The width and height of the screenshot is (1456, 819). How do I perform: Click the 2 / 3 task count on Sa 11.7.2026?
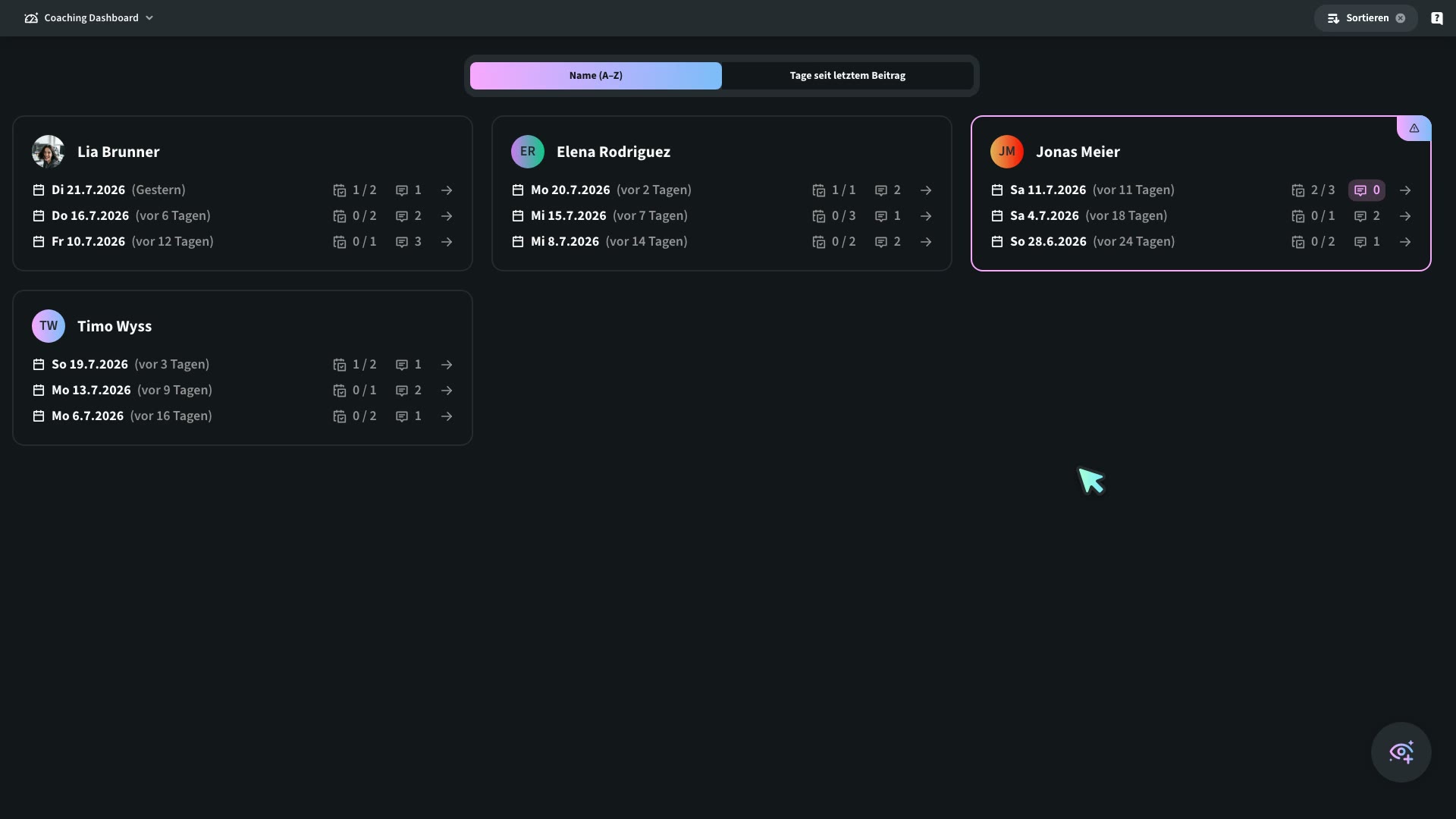[1323, 190]
